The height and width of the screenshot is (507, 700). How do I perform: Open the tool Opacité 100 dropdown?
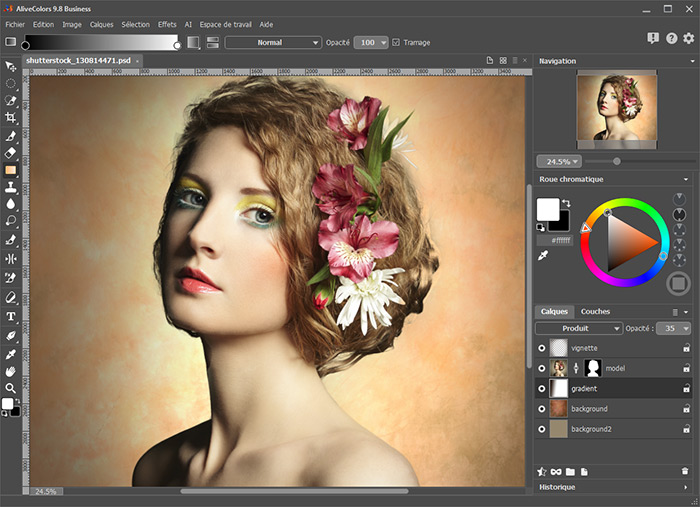371,42
